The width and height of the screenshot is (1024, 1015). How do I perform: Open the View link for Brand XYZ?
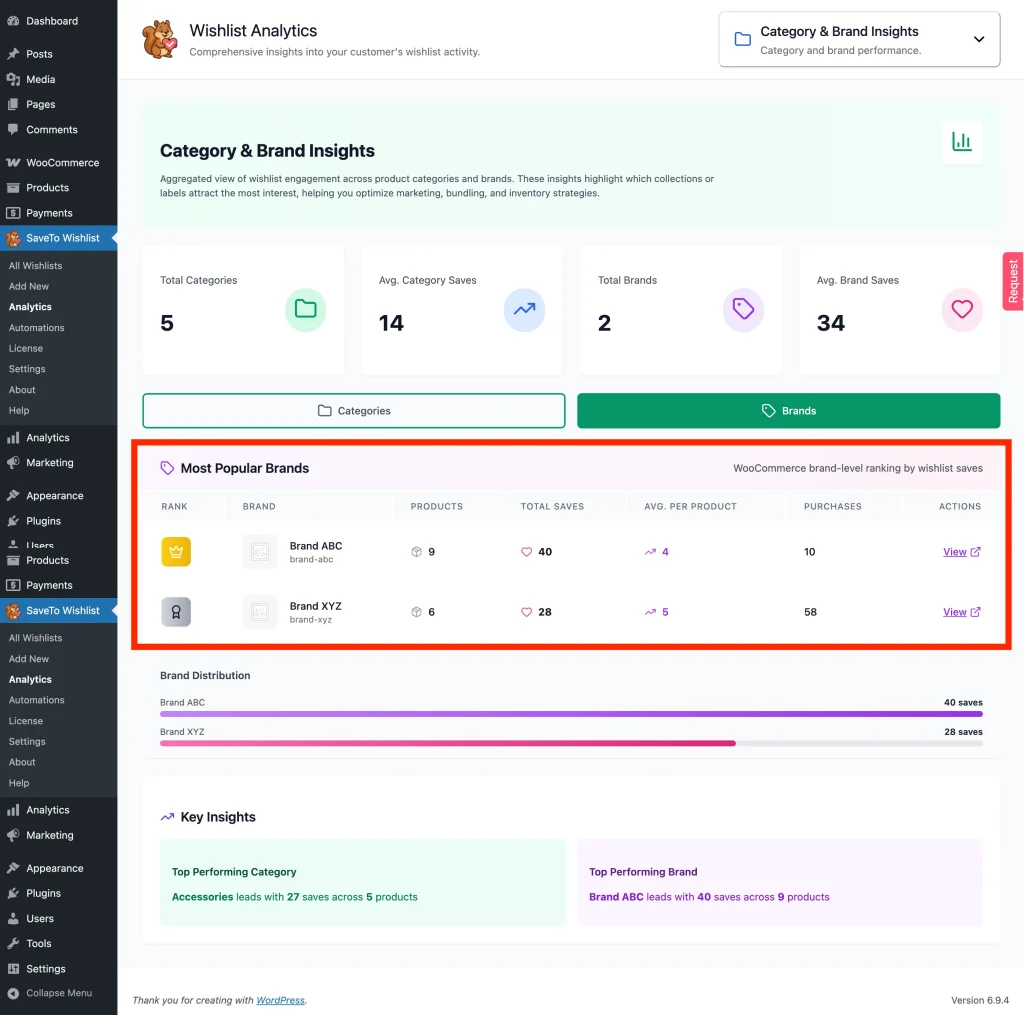960,612
